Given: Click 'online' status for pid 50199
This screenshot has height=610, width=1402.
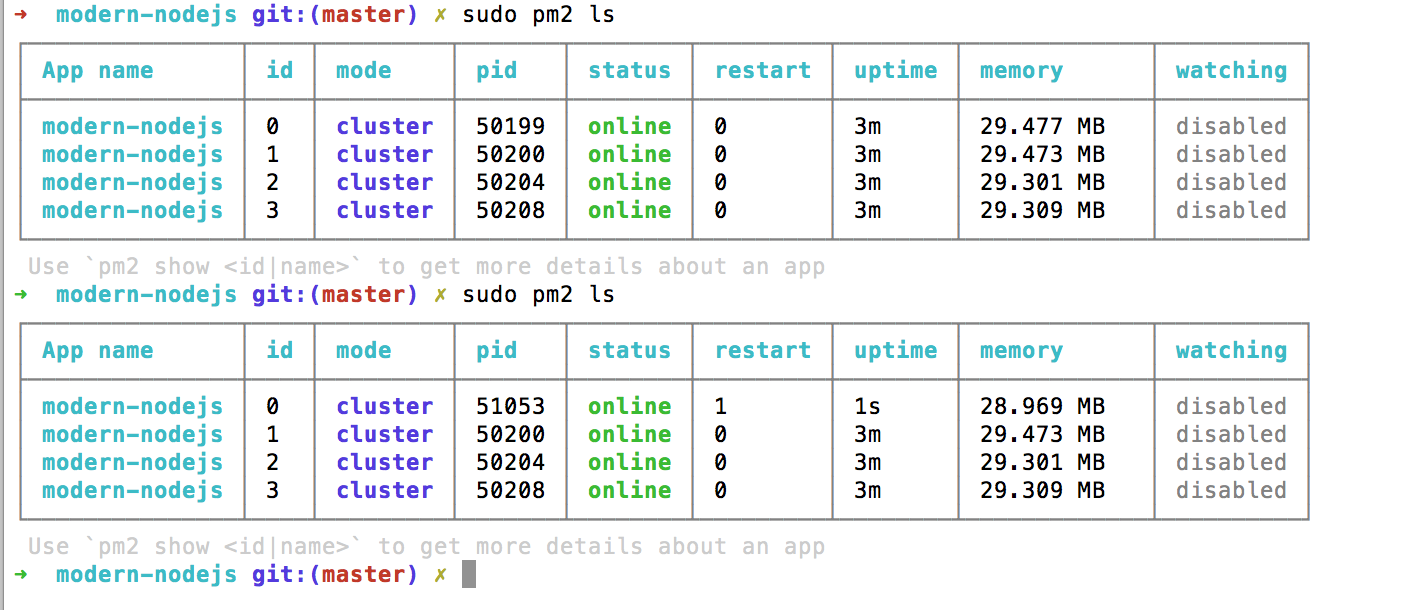Looking at the screenshot, I should pyautogui.click(x=629, y=126).
